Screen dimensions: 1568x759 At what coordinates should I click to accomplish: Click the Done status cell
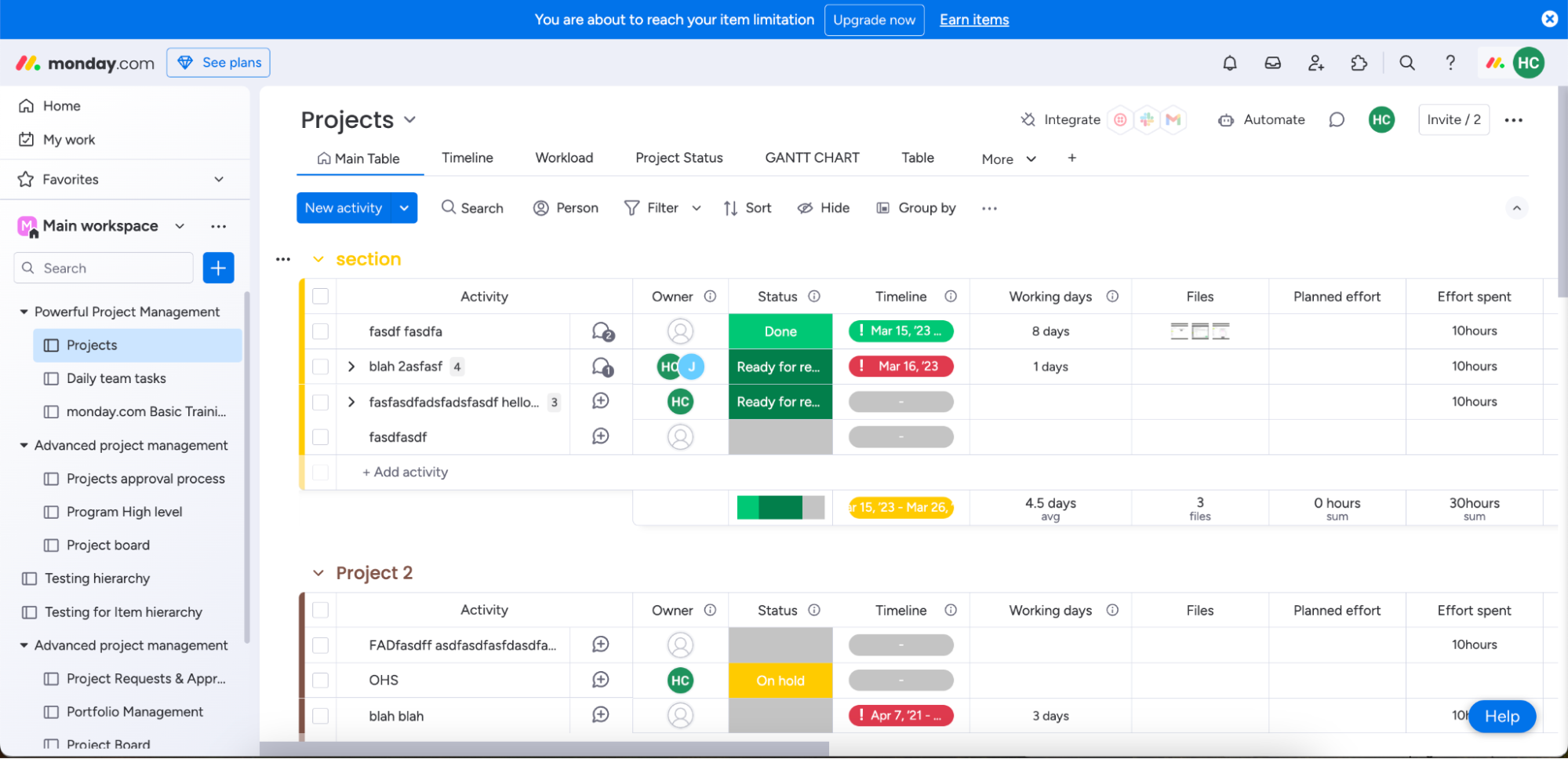click(x=780, y=331)
